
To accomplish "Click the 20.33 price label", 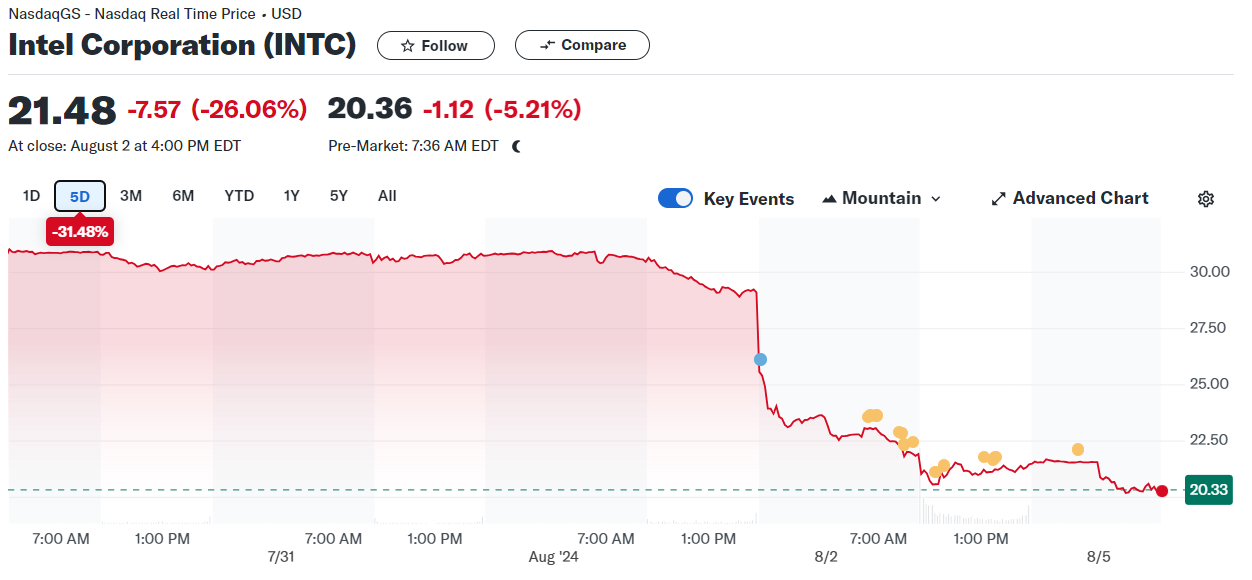I will click(x=1209, y=489).
